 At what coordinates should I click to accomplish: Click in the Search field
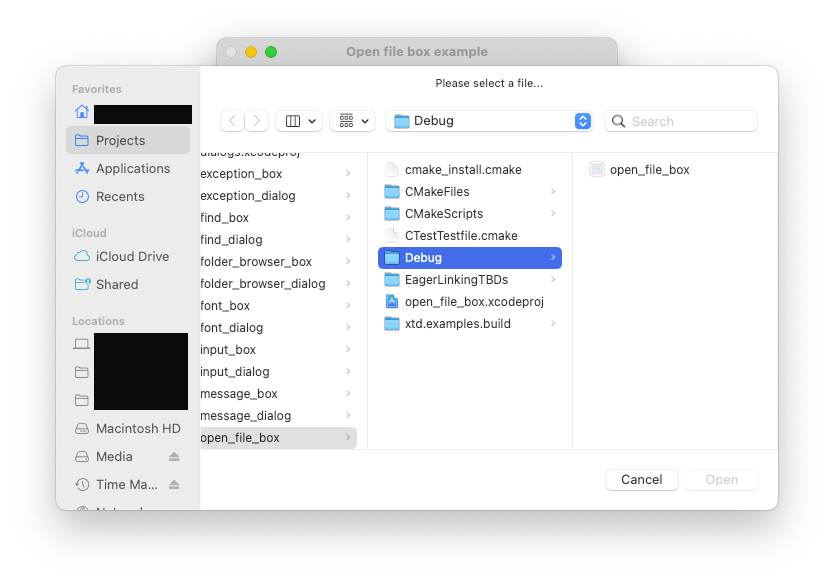point(690,121)
